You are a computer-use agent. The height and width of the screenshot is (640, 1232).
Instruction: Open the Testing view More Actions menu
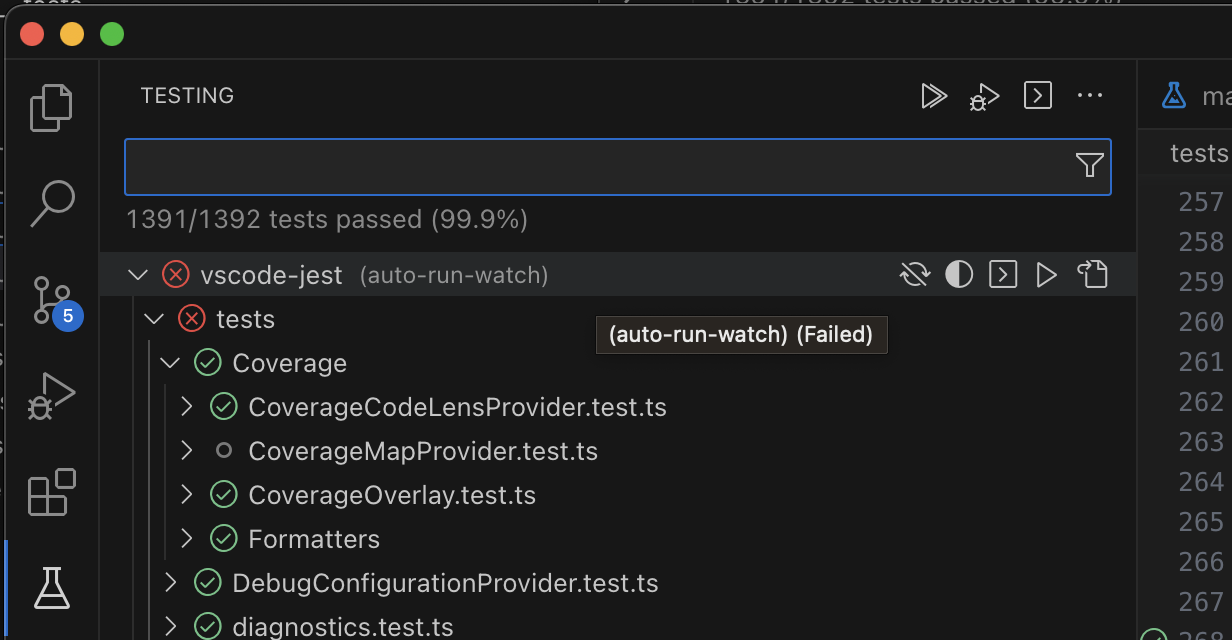1090,96
